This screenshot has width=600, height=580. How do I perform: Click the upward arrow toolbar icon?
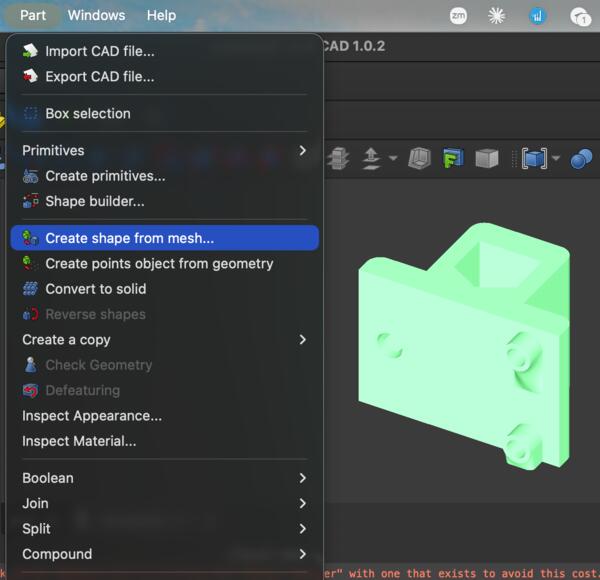click(x=371, y=158)
